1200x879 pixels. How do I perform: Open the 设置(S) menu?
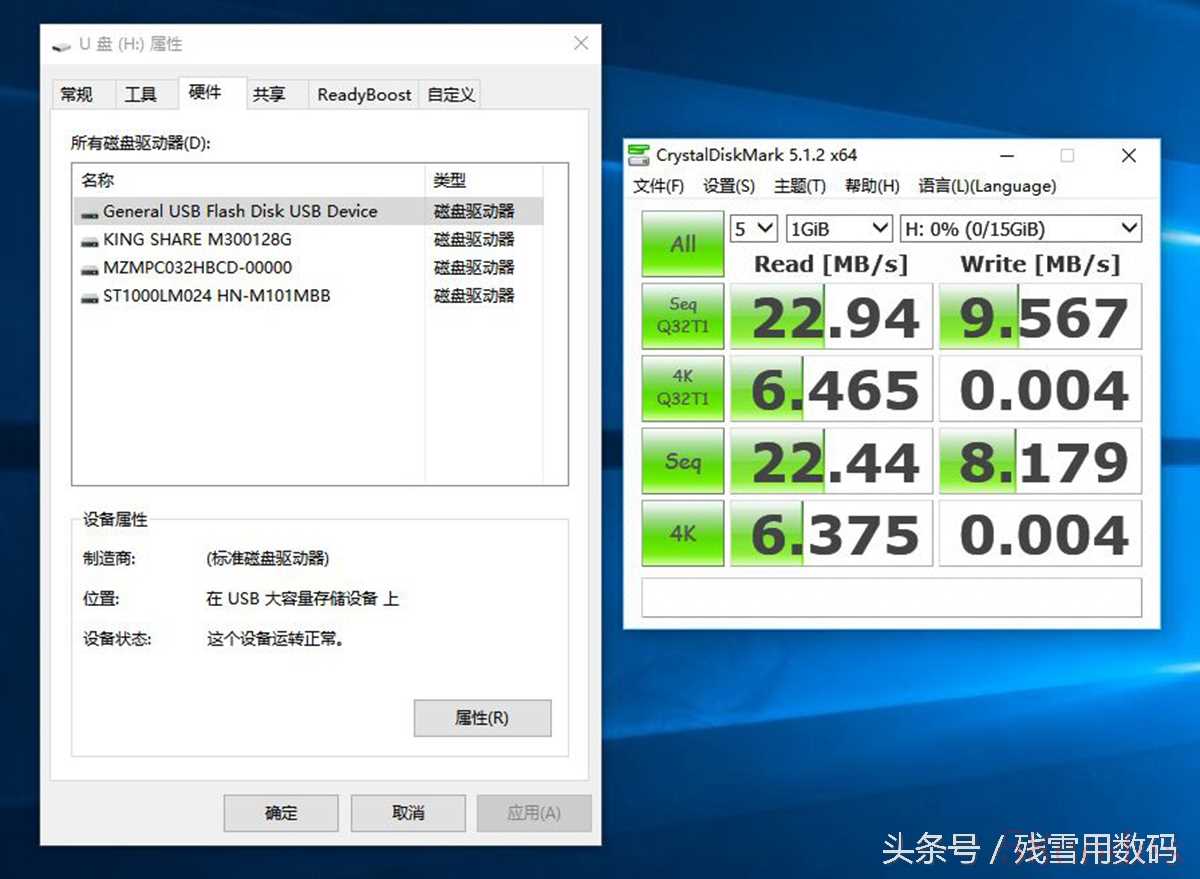click(x=729, y=186)
